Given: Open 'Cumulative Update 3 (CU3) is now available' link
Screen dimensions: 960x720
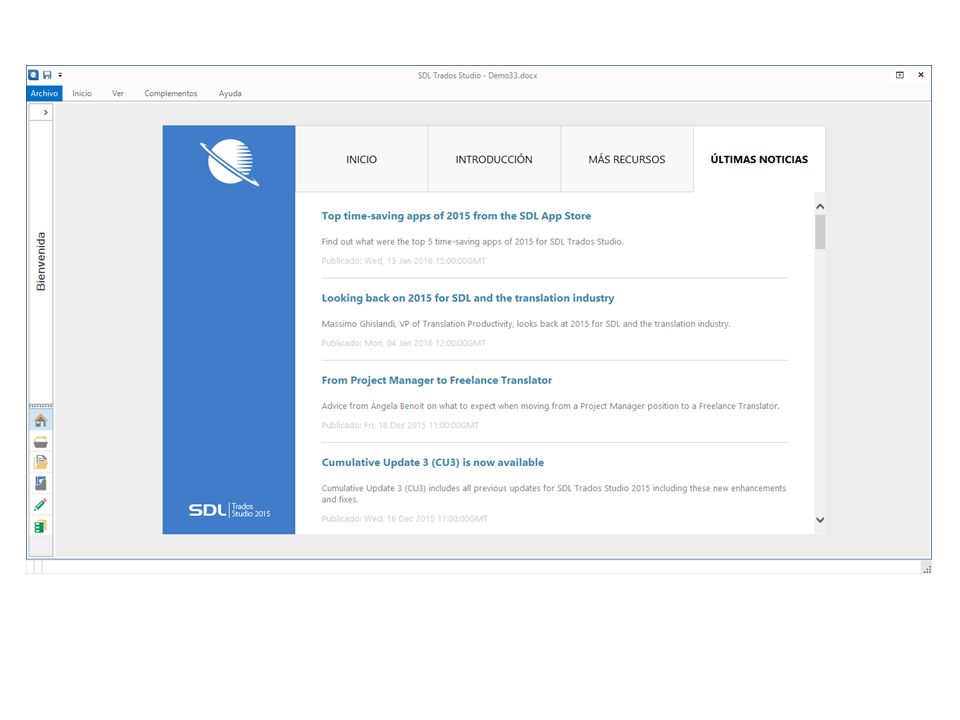Looking at the screenshot, I should coord(433,462).
